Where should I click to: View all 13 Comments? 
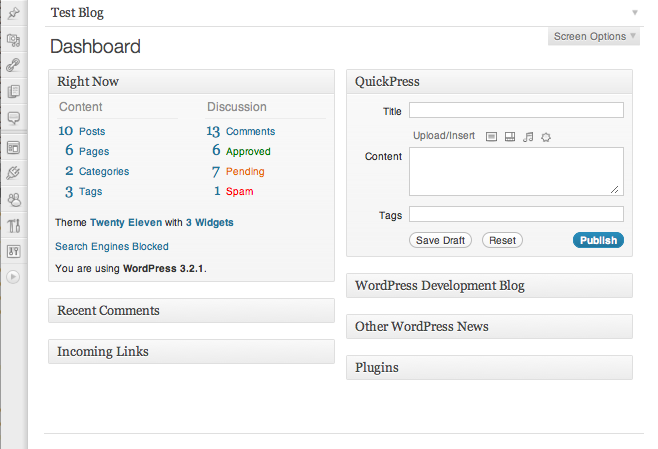coord(241,131)
